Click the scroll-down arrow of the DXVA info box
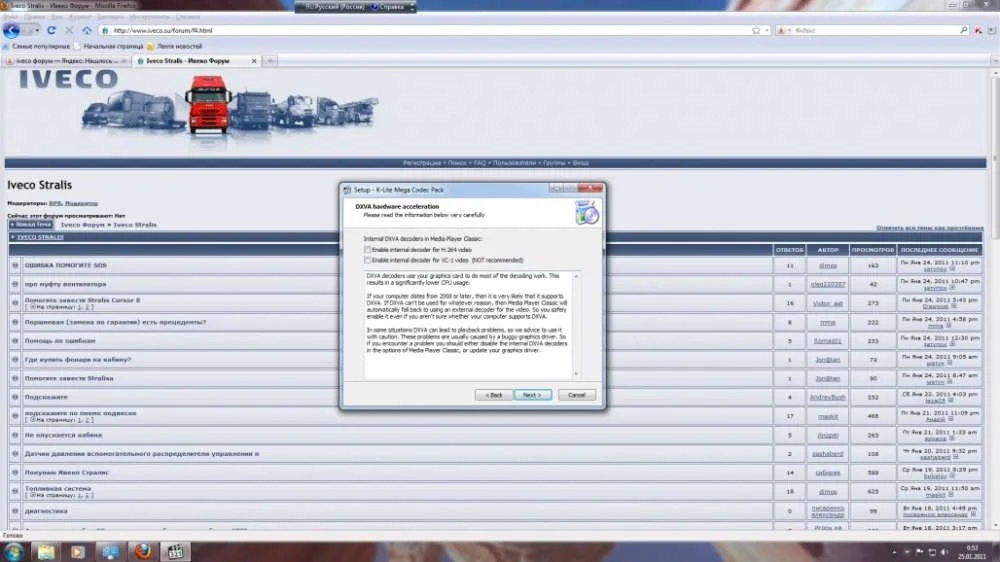The image size is (1000, 562). (577, 374)
